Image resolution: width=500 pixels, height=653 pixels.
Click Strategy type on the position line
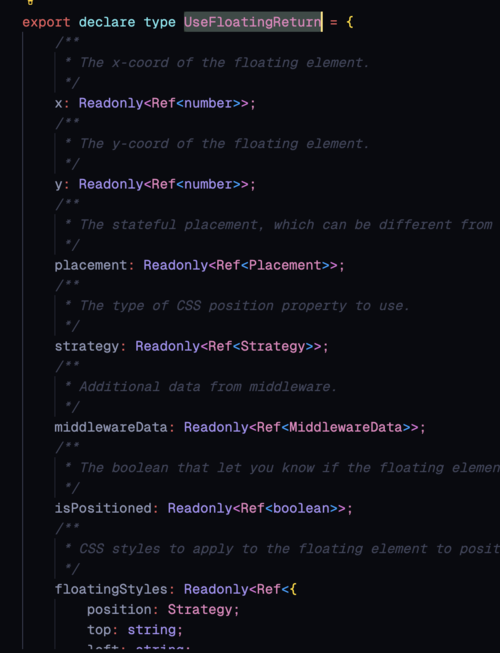[x=200, y=610]
